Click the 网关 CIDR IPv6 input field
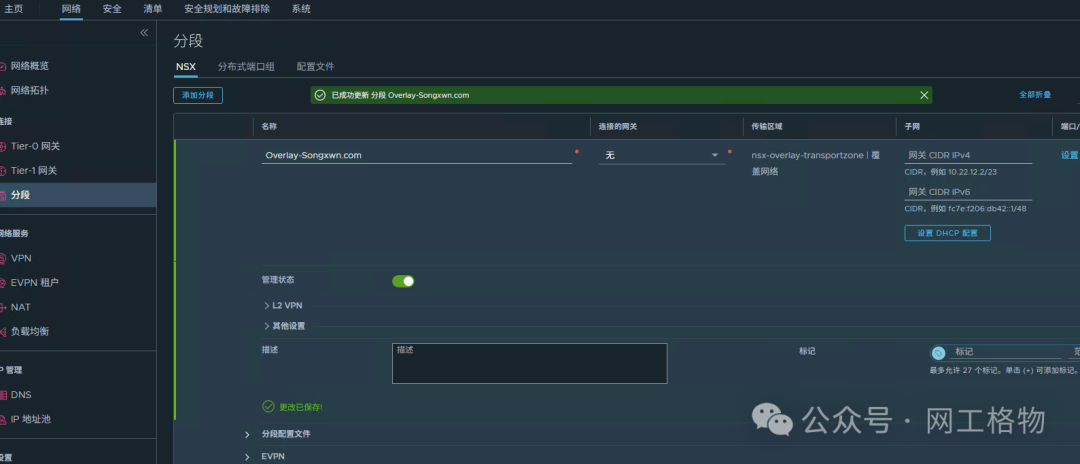Image resolution: width=1080 pixels, height=464 pixels. point(968,192)
